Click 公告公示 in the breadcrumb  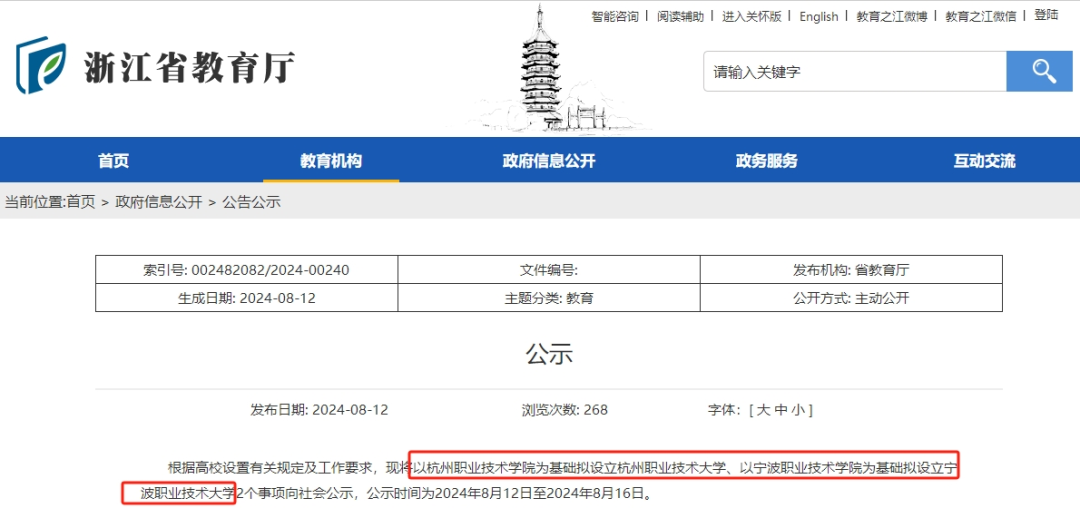[251, 202]
